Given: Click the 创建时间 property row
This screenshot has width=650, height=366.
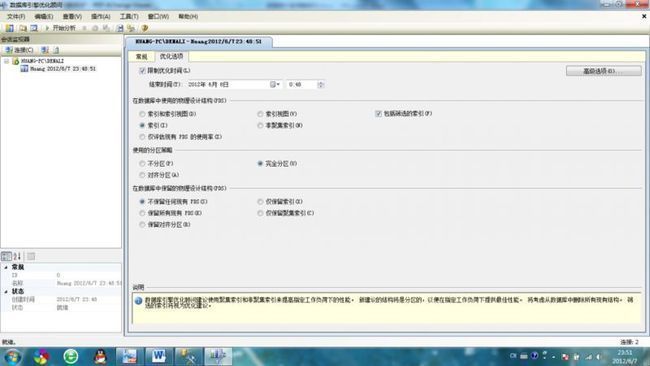Looking at the screenshot, I should (61, 299).
